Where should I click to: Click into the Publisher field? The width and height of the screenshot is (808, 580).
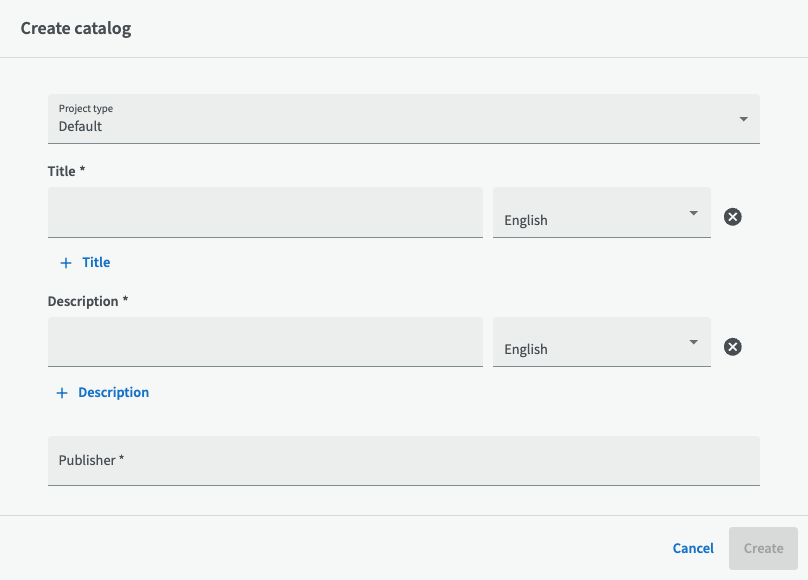pyautogui.click(x=403, y=460)
